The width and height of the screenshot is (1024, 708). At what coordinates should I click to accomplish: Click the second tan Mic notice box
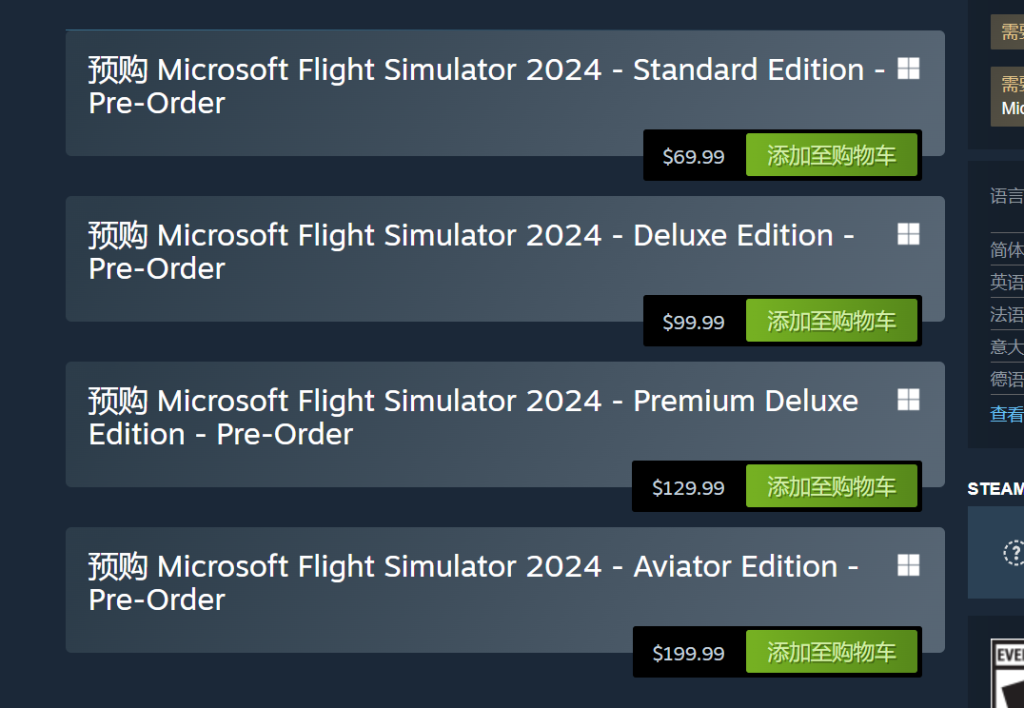(x=1008, y=97)
